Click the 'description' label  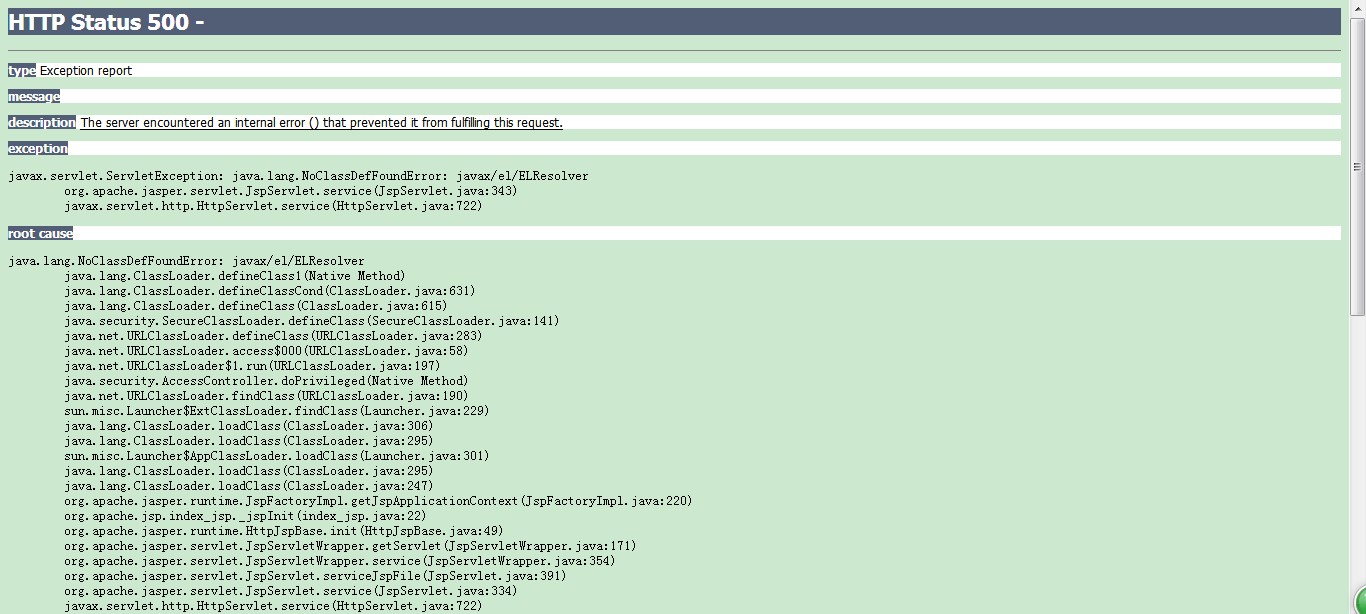point(41,122)
